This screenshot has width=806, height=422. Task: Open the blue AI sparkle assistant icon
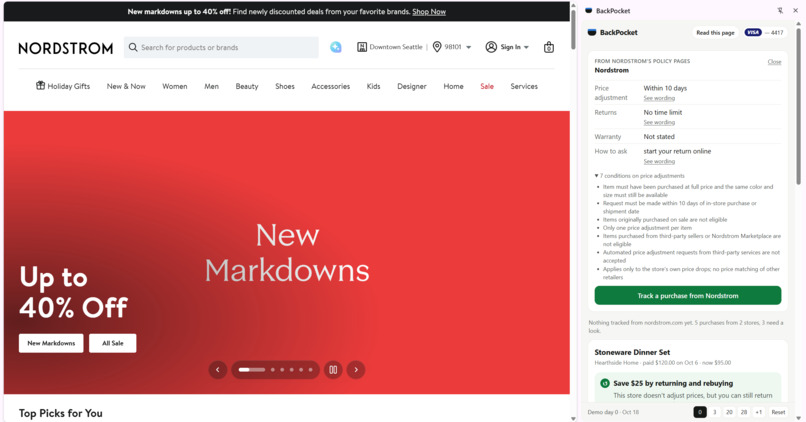click(x=336, y=47)
